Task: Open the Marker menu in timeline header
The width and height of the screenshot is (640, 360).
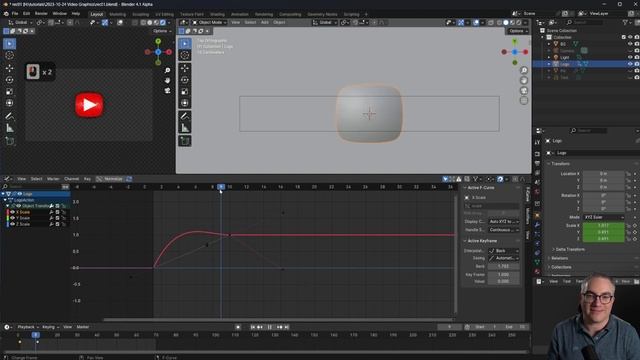Action: click(82, 327)
